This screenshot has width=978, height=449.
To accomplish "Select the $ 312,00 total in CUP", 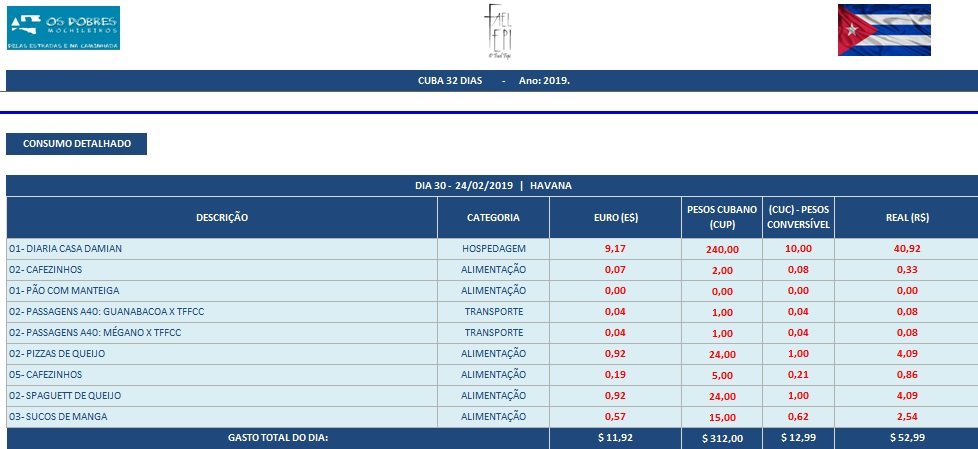I will coord(721,438).
